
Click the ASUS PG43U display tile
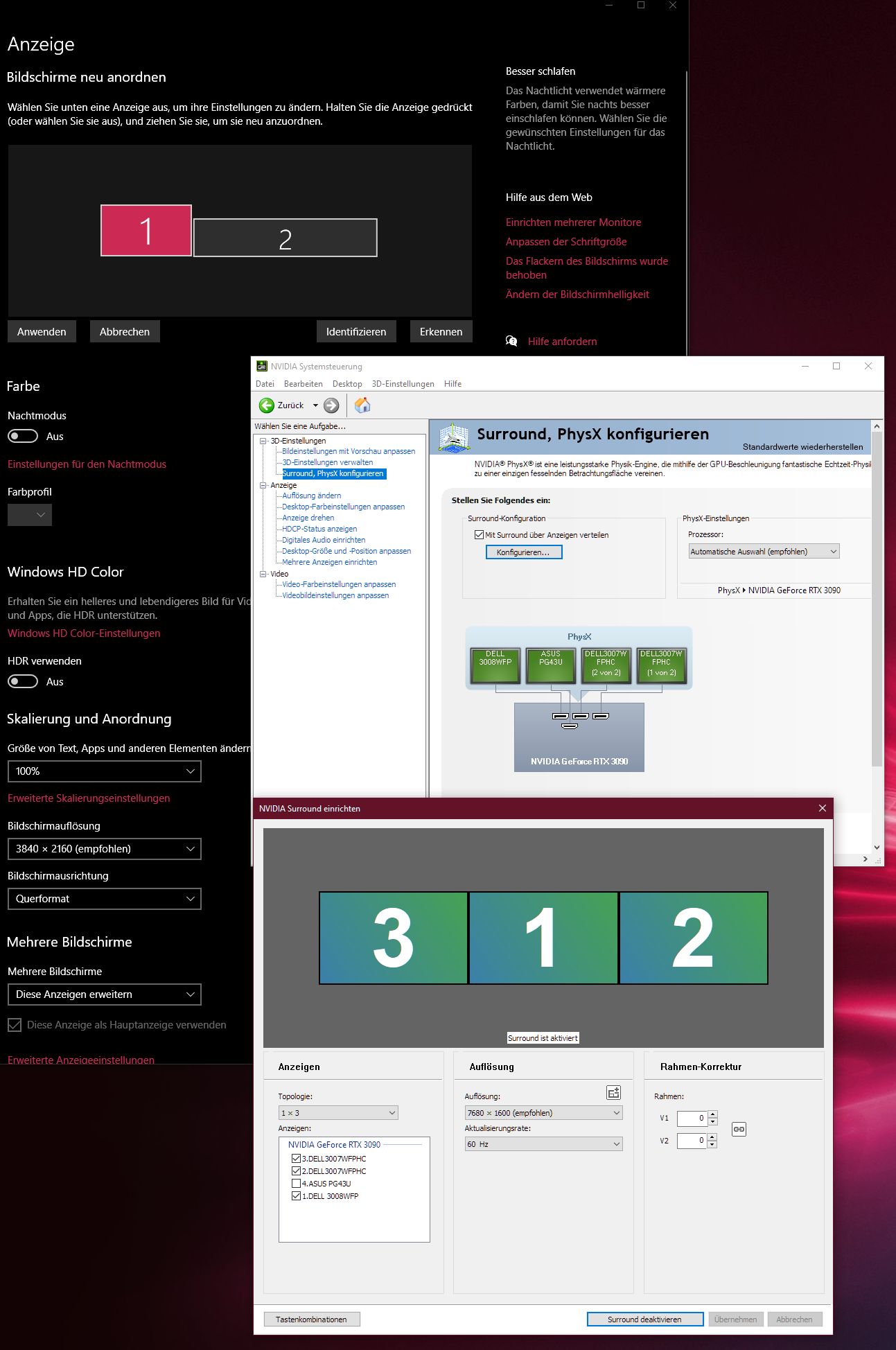(x=551, y=667)
